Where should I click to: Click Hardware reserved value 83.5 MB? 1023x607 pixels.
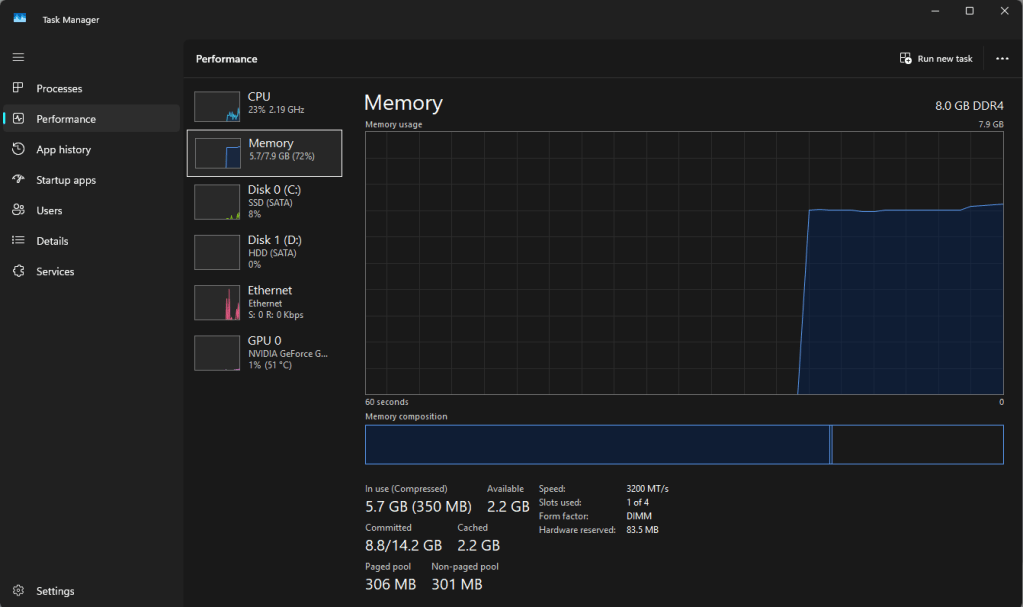(x=642, y=529)
